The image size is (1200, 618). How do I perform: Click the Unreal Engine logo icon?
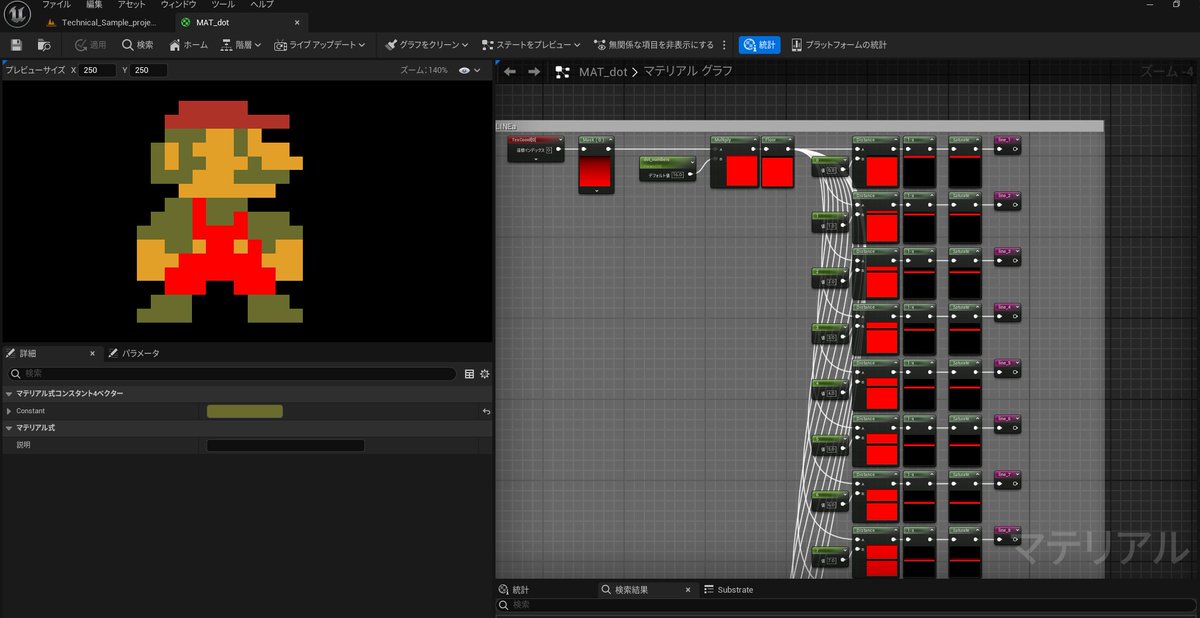[x=16, y=13]
